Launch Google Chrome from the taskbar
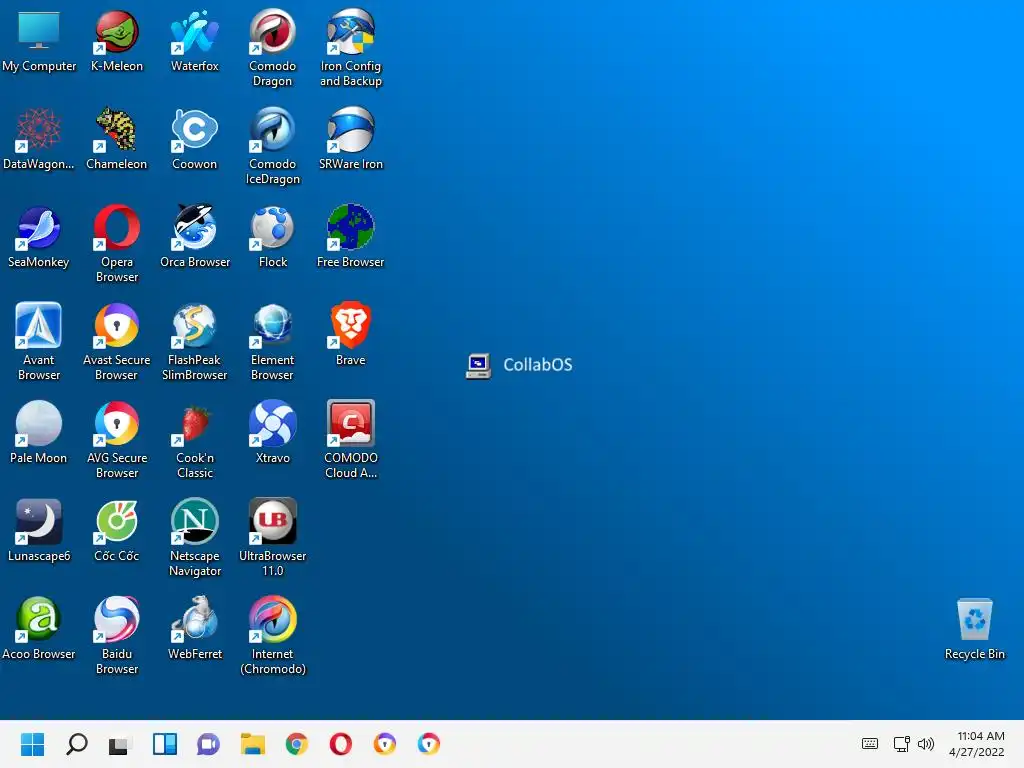 pos(296,744)
